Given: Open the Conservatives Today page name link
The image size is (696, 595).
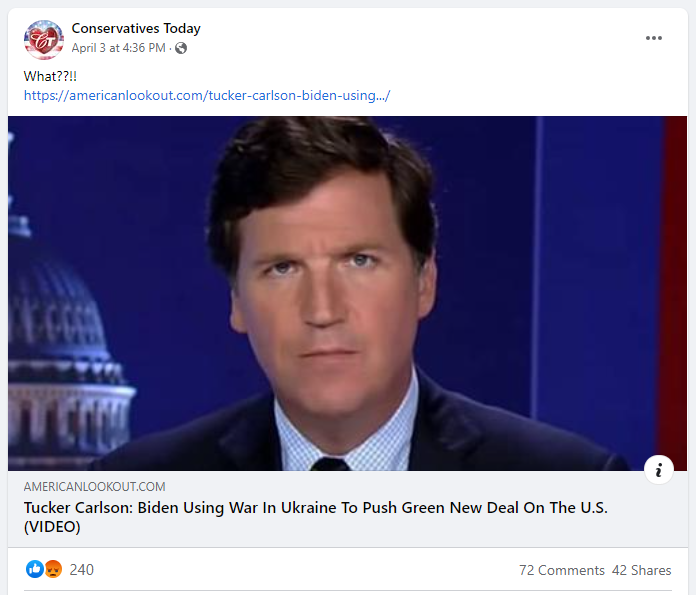Looking at the screenshot, I should tap(136, 28).
